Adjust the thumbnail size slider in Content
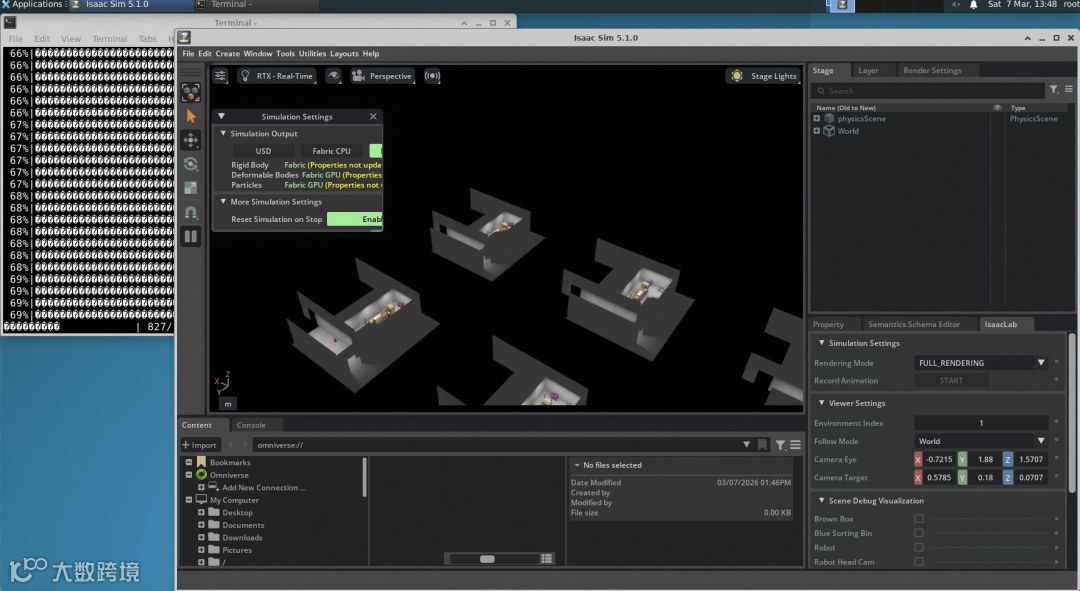The image size is (1080, 591). pyautogui.click(x=487, y=559)
